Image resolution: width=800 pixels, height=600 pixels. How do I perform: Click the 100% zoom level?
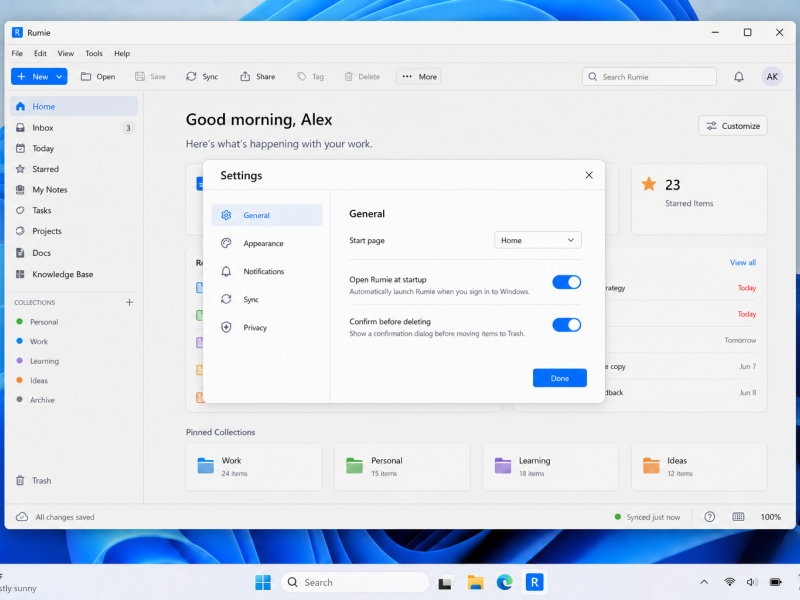770,517
